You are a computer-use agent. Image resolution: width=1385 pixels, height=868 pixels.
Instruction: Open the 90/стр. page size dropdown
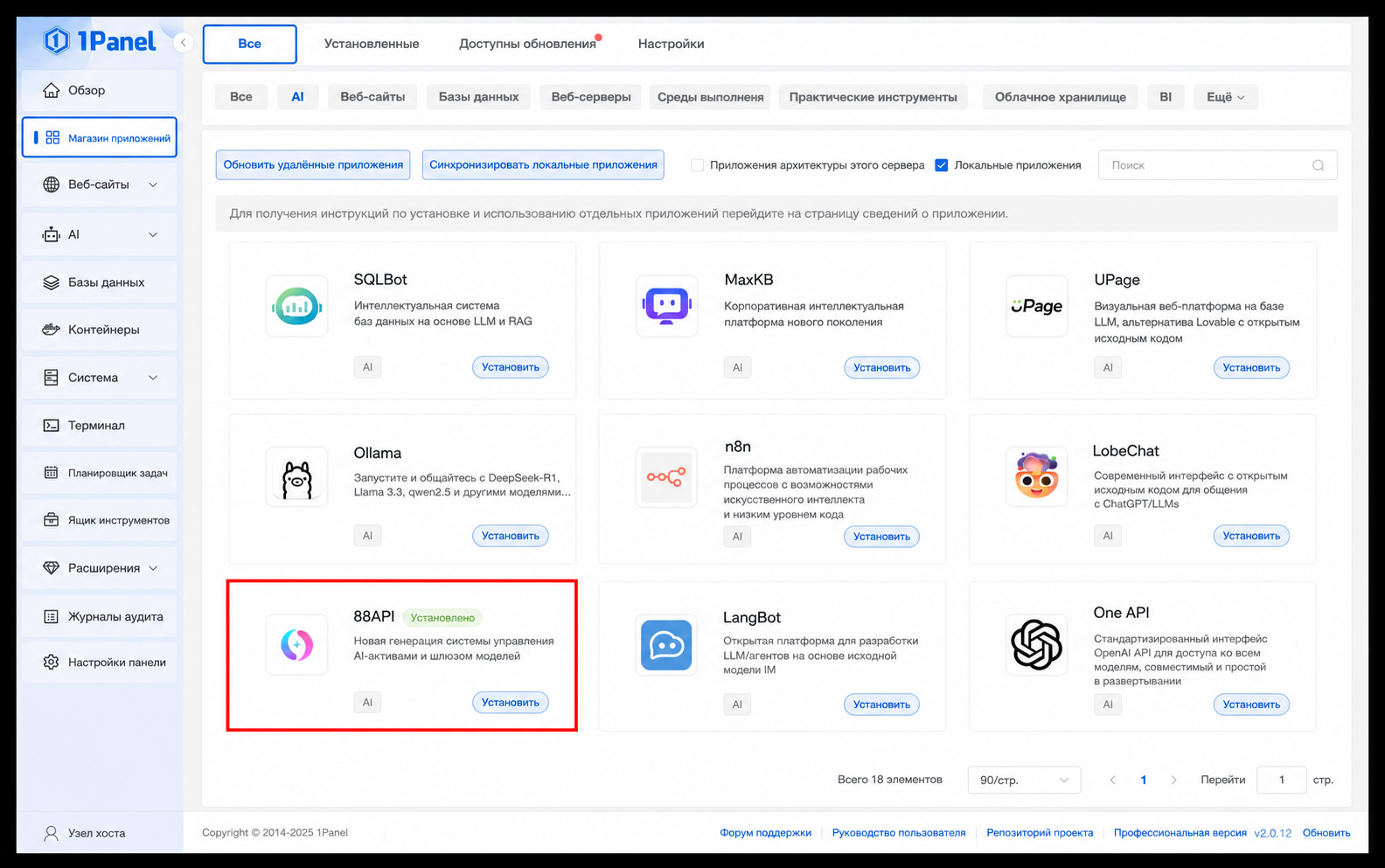pos(1024,780)
